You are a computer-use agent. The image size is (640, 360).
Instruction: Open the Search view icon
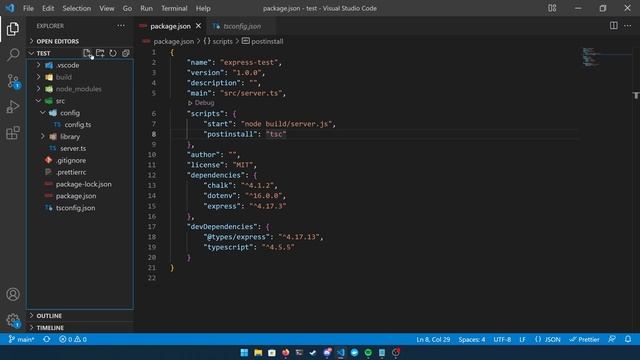coord(13,55)
